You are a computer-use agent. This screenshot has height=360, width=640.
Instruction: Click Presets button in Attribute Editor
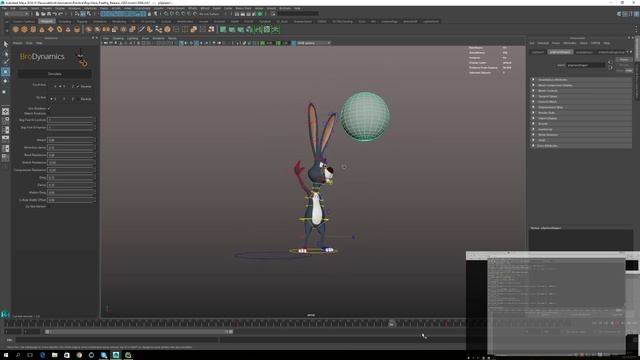(x=624, y=65)
